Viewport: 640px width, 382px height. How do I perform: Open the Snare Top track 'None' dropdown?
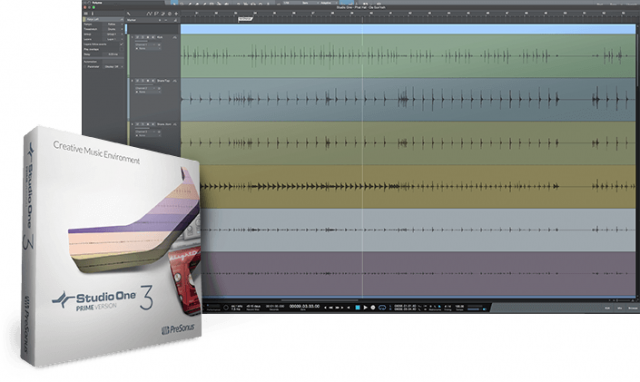(148, 92)
